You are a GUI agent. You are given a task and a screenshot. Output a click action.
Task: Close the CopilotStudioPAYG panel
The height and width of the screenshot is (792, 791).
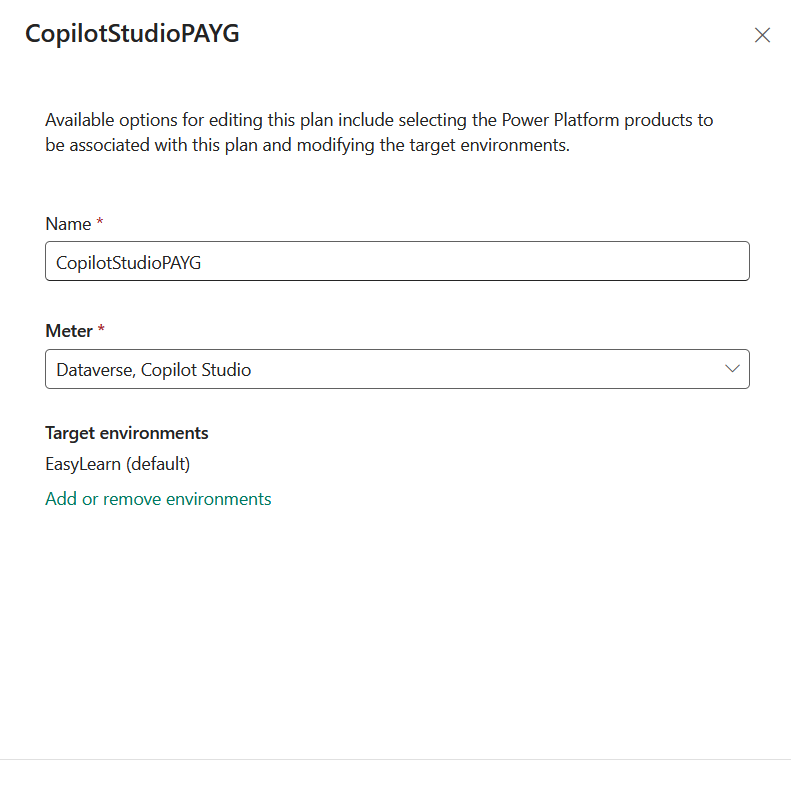coord(762,35)
